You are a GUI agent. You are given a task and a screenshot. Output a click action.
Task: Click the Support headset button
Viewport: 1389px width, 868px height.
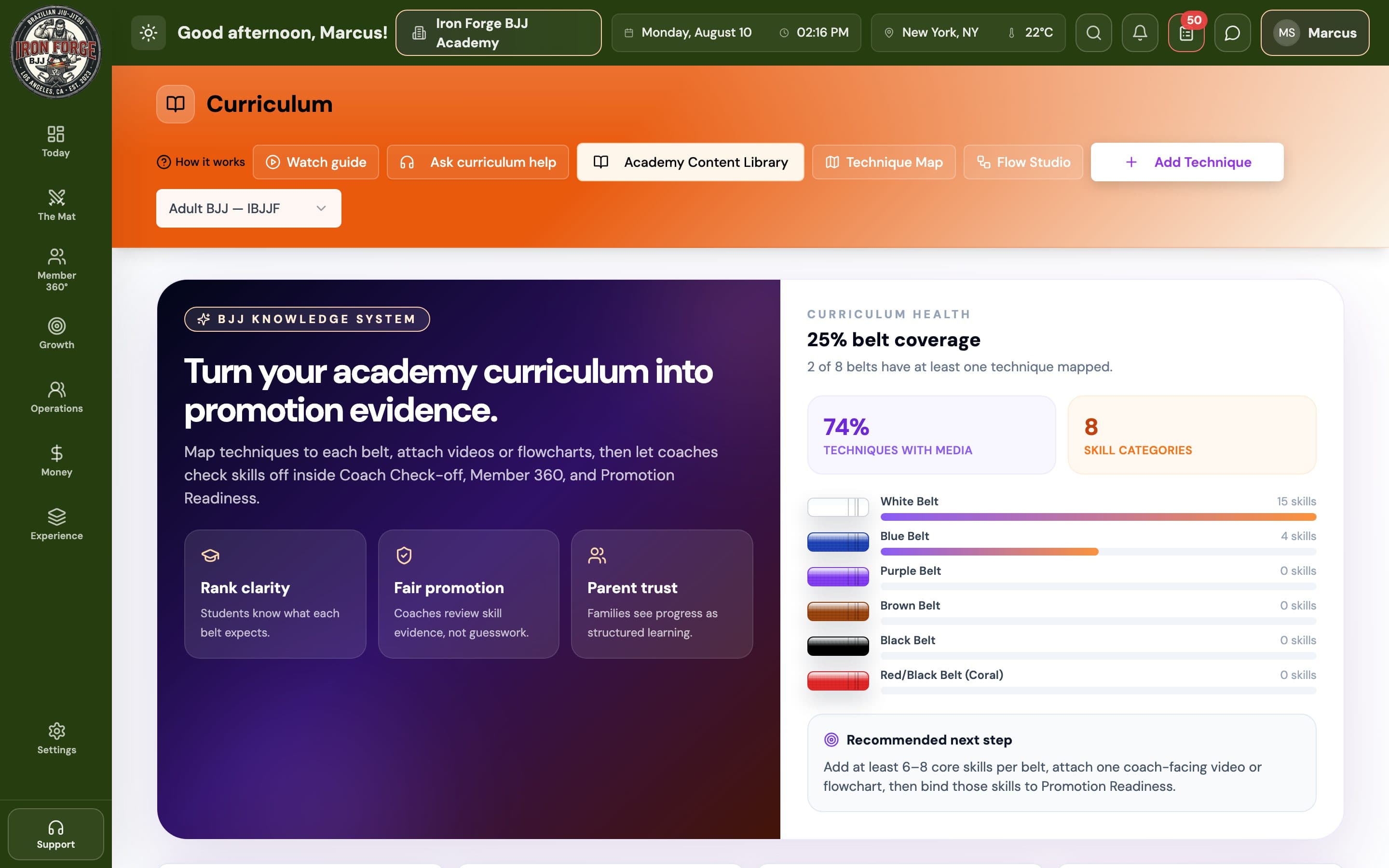tap(55, 834)
